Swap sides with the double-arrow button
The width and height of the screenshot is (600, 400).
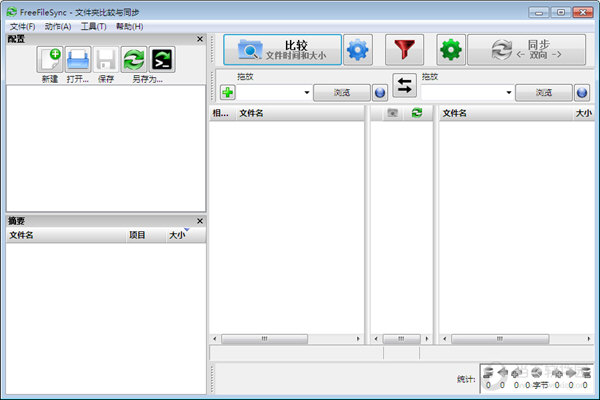point(404,85)
